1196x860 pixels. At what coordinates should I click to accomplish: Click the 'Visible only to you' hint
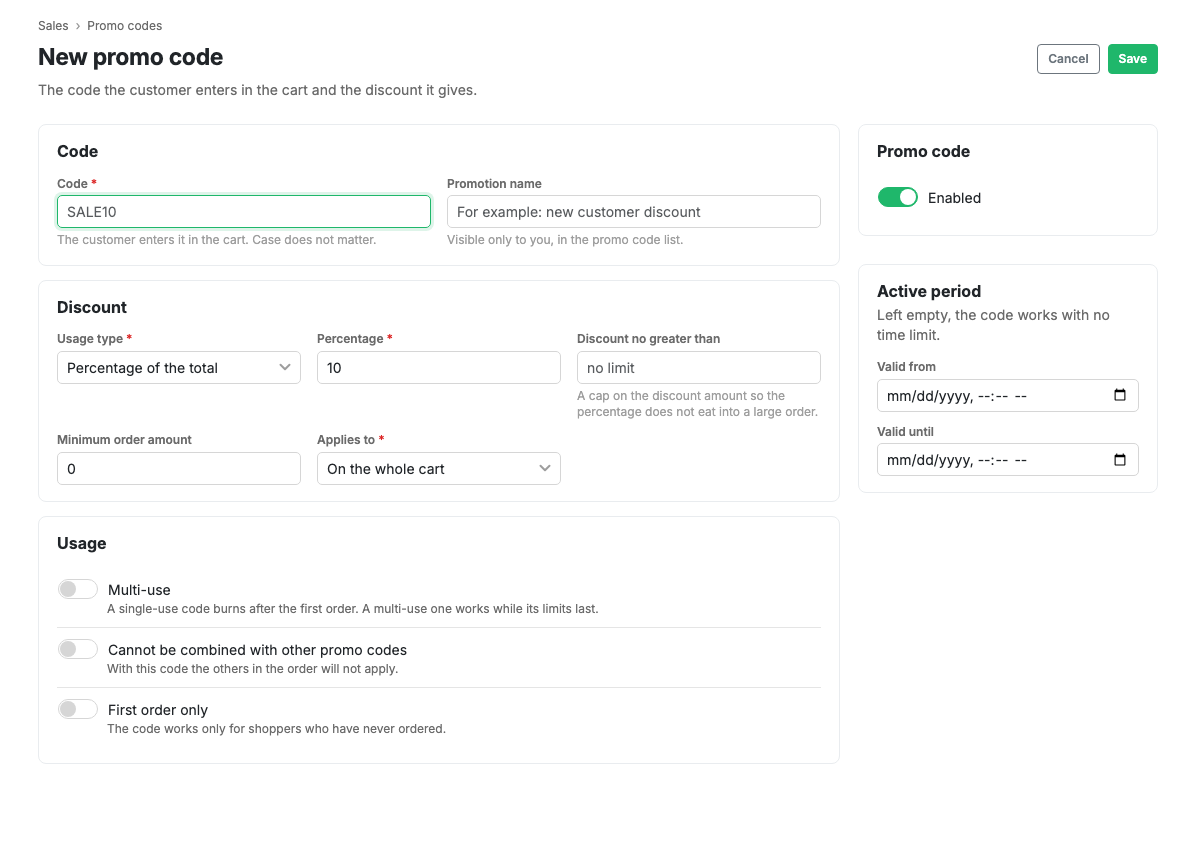pyautogui.click(x=565, y=240)
